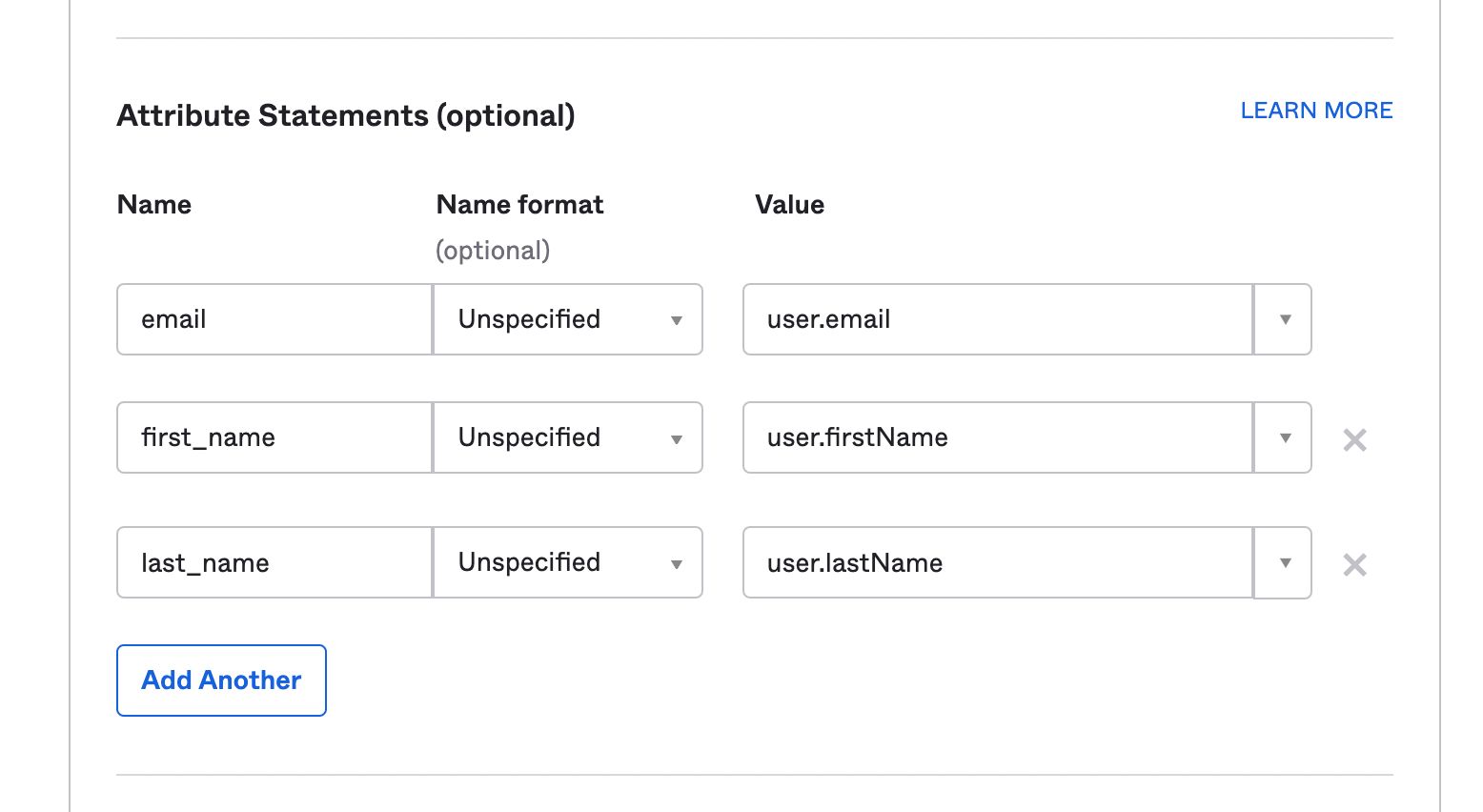The width and height of the screenshot is (1483, 812).
Task: Focus the user.email value field
Action: 997,319
